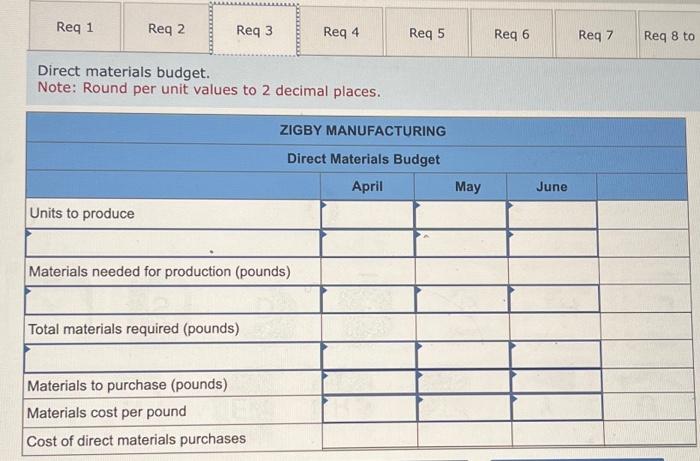Switch to the Req 1 tab
The image size is (700, 461).
(x=75, y=27)
